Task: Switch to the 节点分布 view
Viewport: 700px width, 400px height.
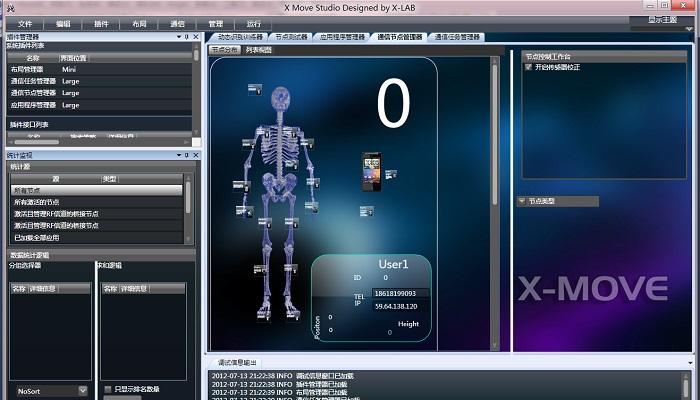Action: (x=225, y=50)
